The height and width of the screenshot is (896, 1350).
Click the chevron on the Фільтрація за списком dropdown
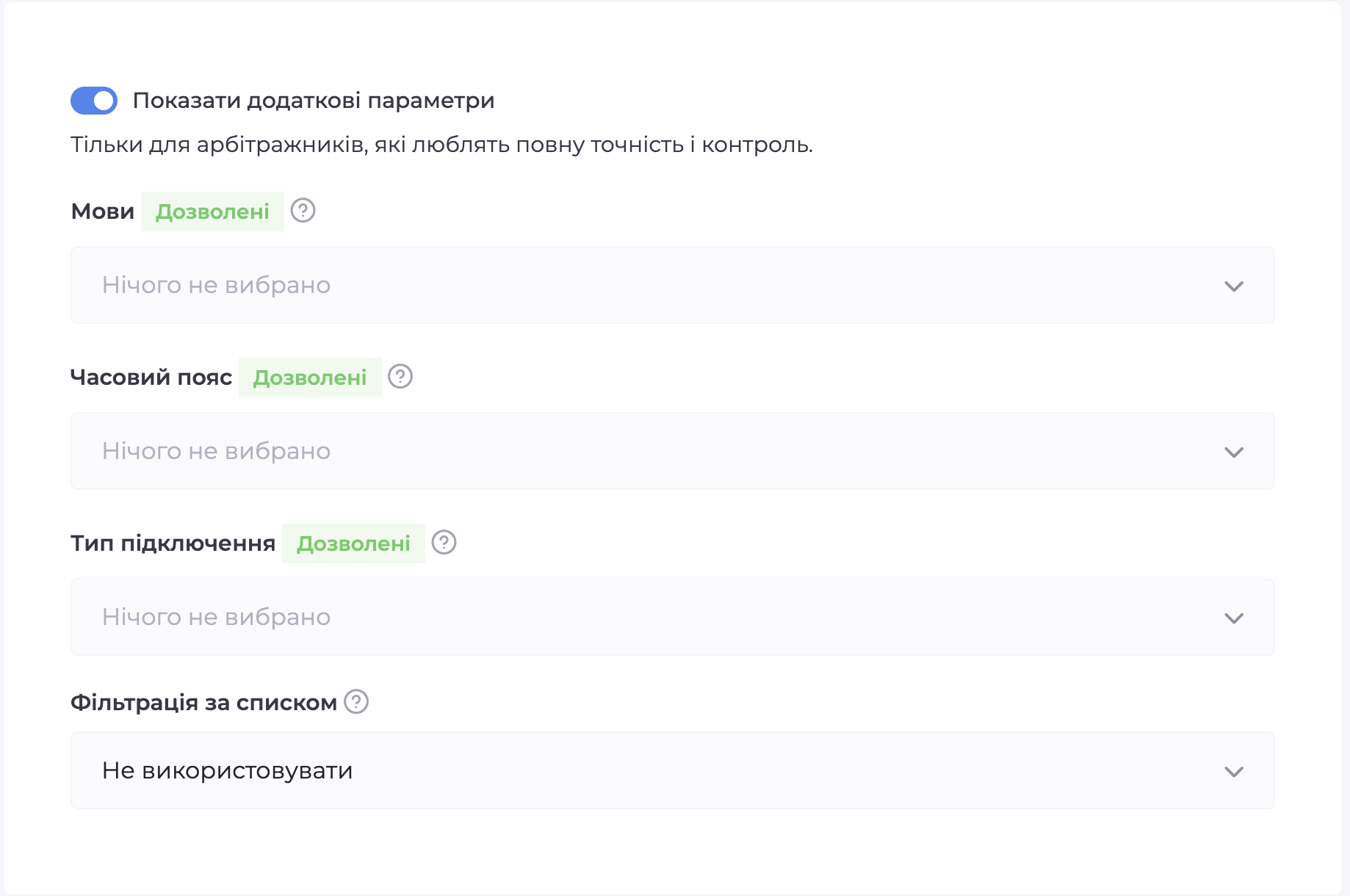pyautogui.click(x=1235, y=770)
